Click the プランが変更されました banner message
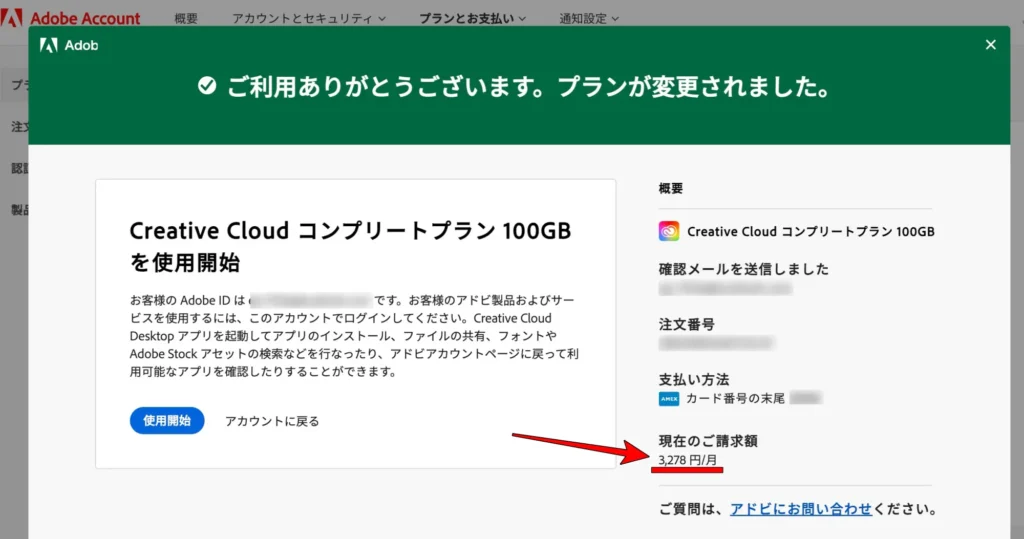 [694, 86]
